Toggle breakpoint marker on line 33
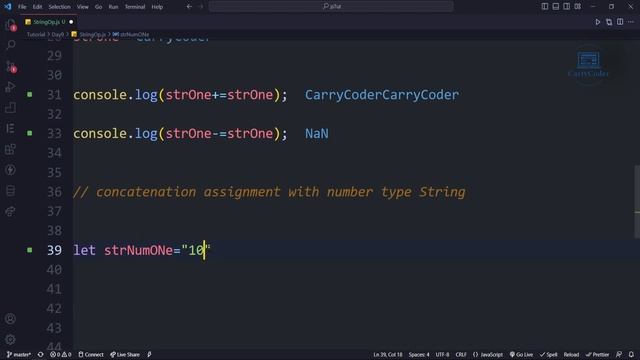Screen dimensions: 640x360 pos(30,133)
